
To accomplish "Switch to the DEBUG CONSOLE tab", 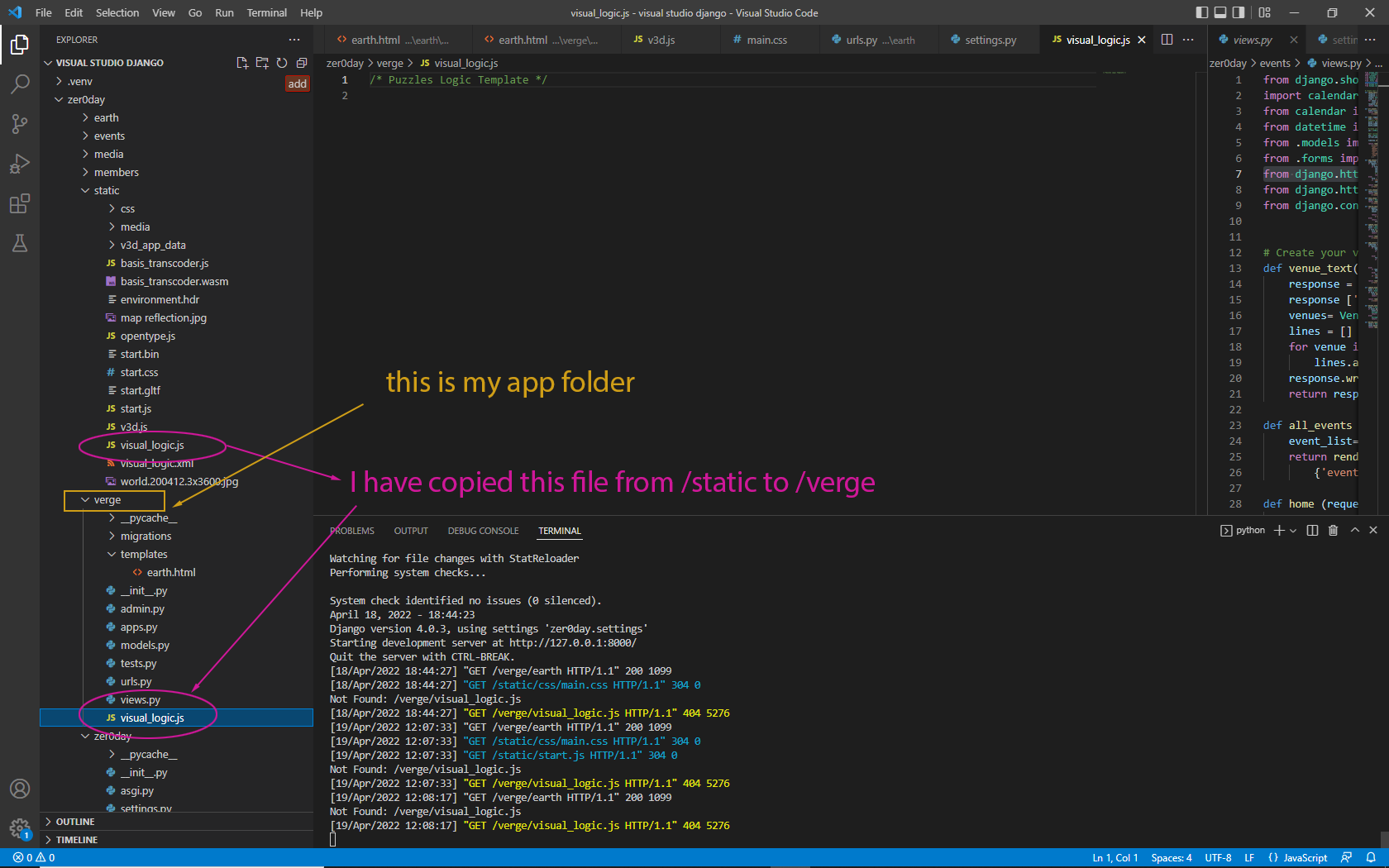I will click(484, 531).
